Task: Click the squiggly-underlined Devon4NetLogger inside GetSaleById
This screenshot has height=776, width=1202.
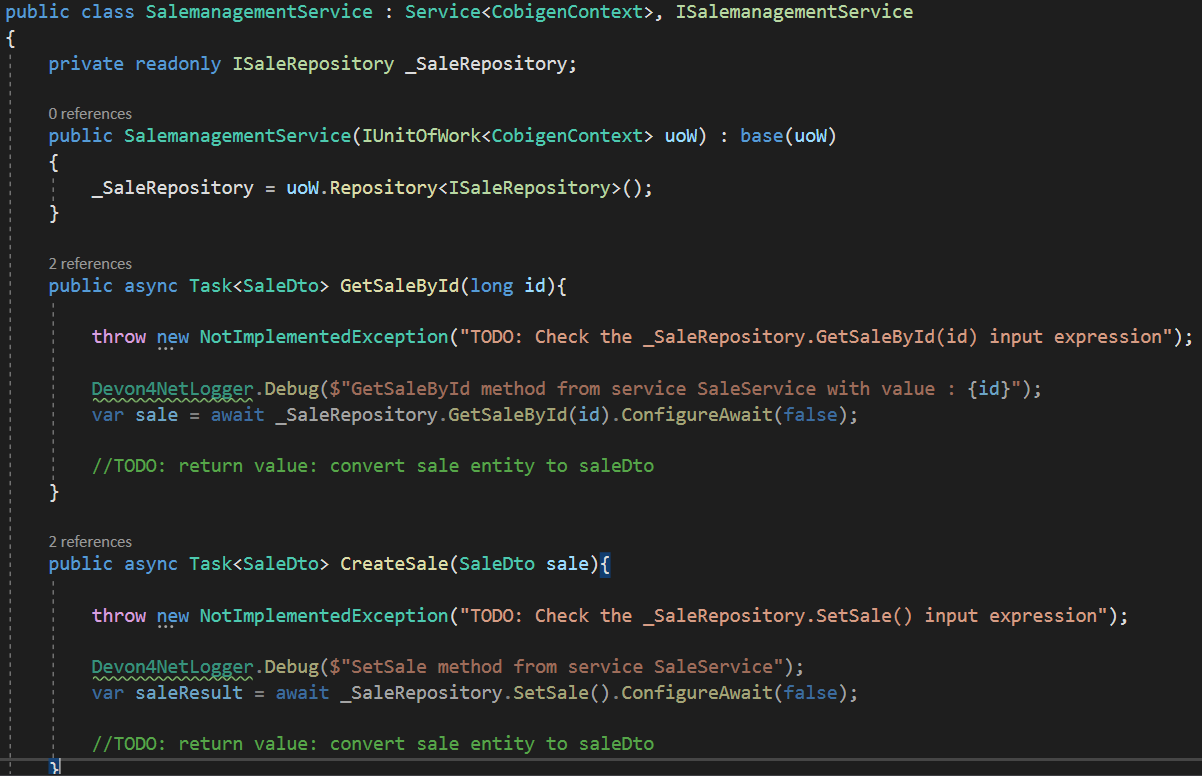Action: (x=177, y=388)
